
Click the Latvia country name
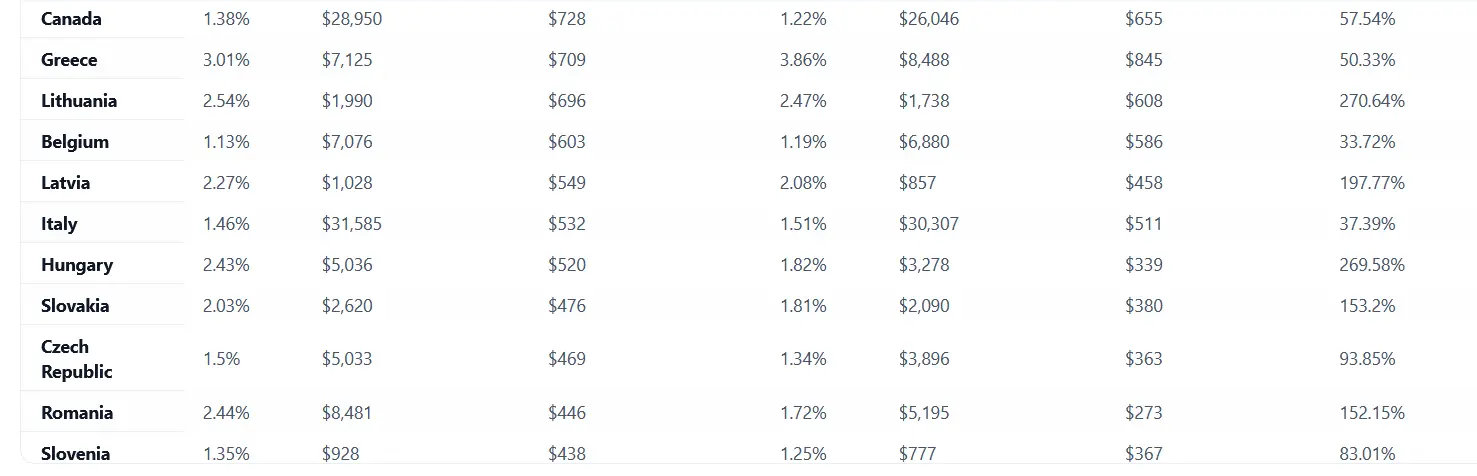pyautogui.click(x=65, y=183)
